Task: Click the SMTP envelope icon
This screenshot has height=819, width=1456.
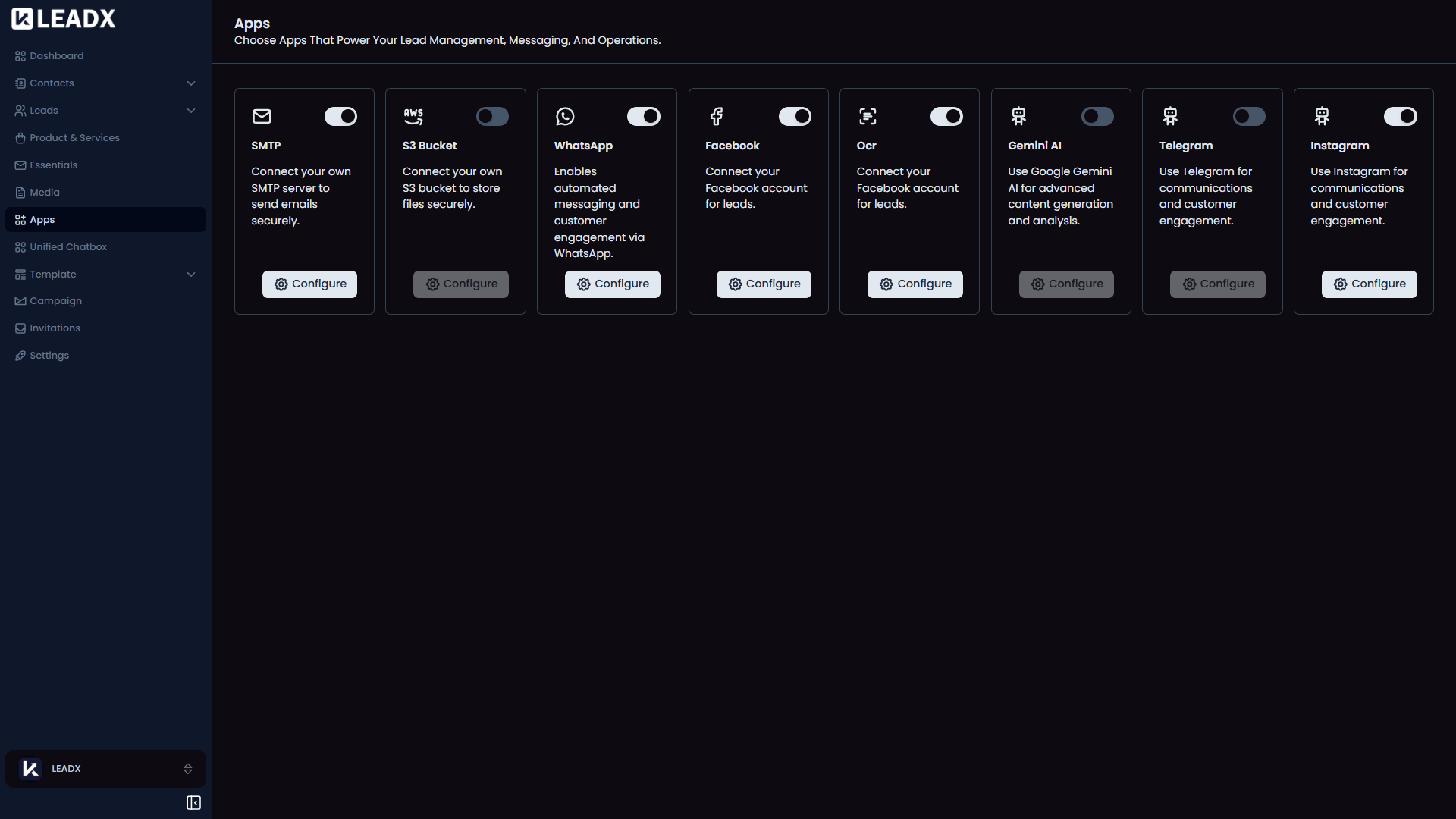Action: 262,116
